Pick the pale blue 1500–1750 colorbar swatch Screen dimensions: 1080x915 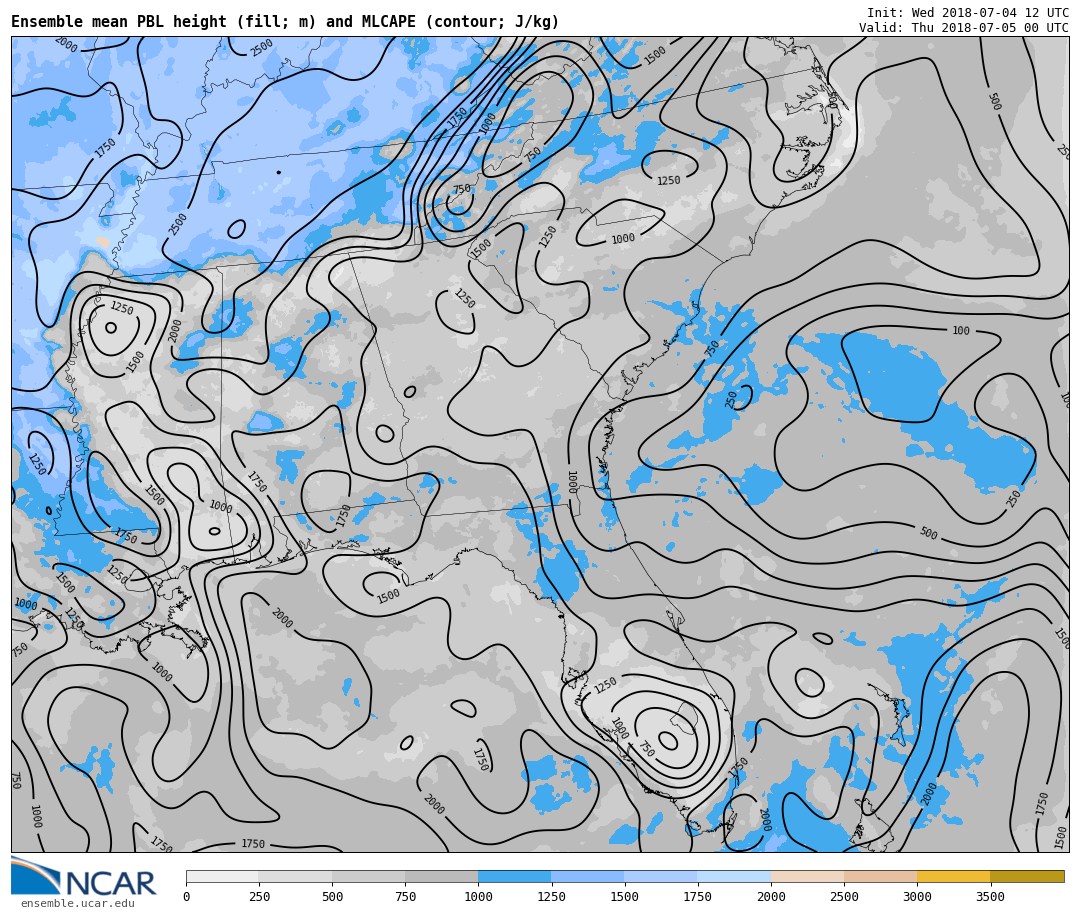pyautogui.click(x=660, y=876)
